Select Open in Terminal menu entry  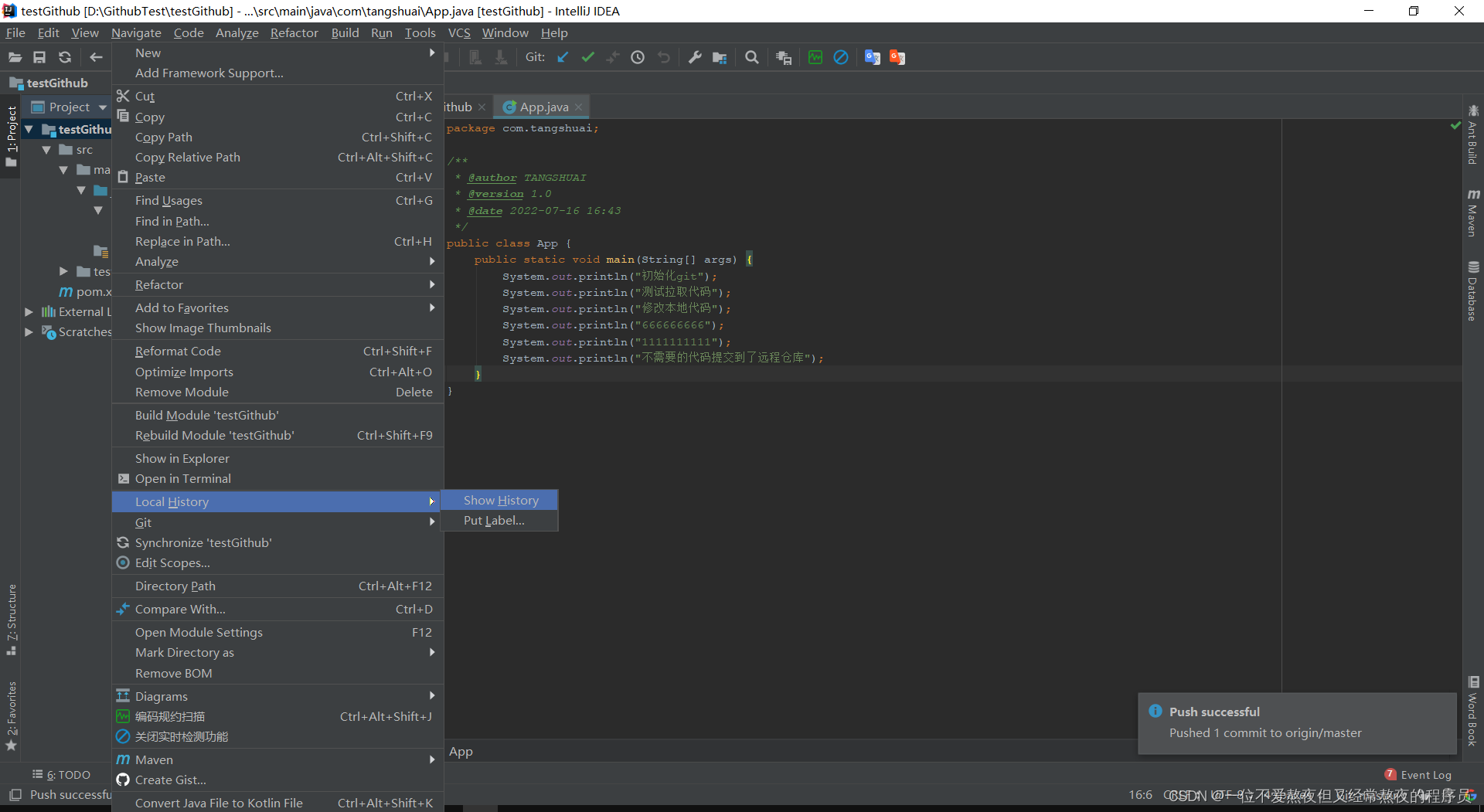277,479
